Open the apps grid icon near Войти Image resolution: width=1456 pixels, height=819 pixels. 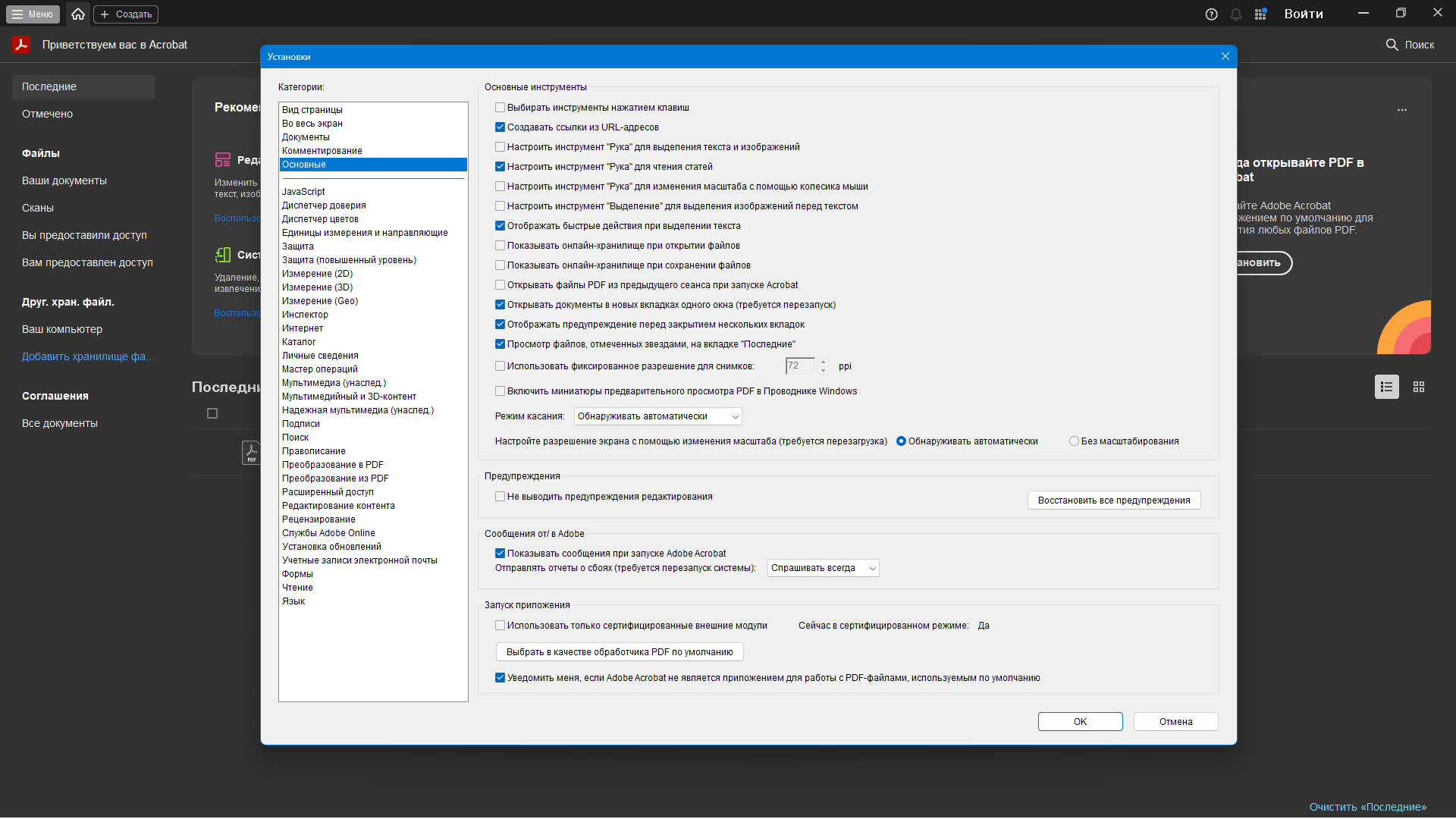click(1260, 14)
